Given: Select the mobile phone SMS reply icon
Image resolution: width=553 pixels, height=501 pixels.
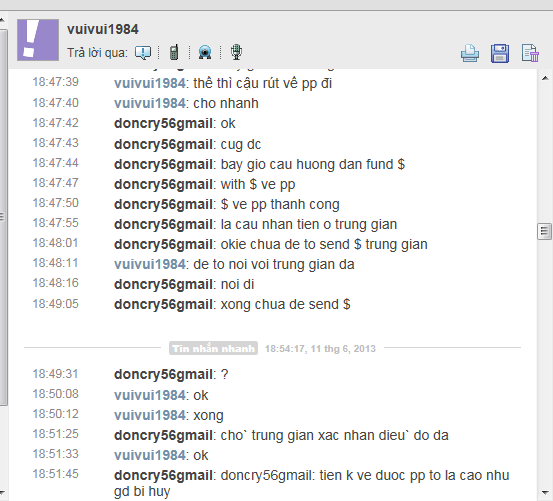Looking at the screenshot, I should coord(174,53).
